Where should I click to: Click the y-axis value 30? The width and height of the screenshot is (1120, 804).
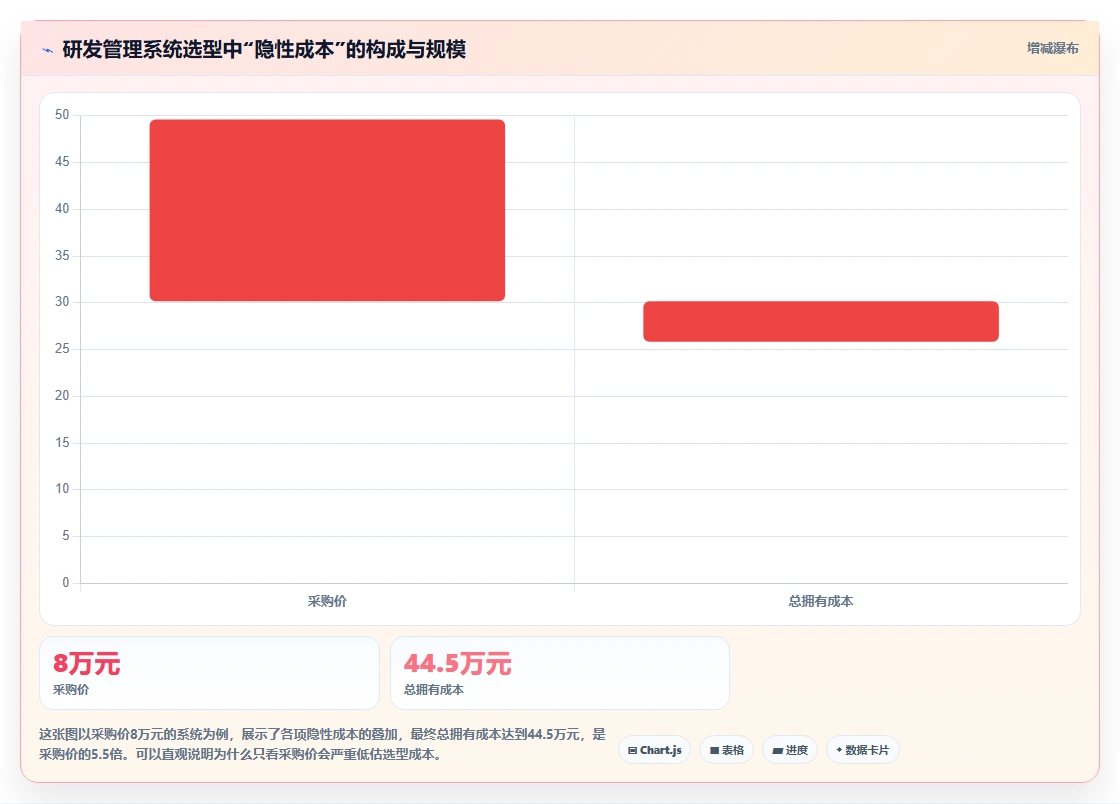coord(62,301)
